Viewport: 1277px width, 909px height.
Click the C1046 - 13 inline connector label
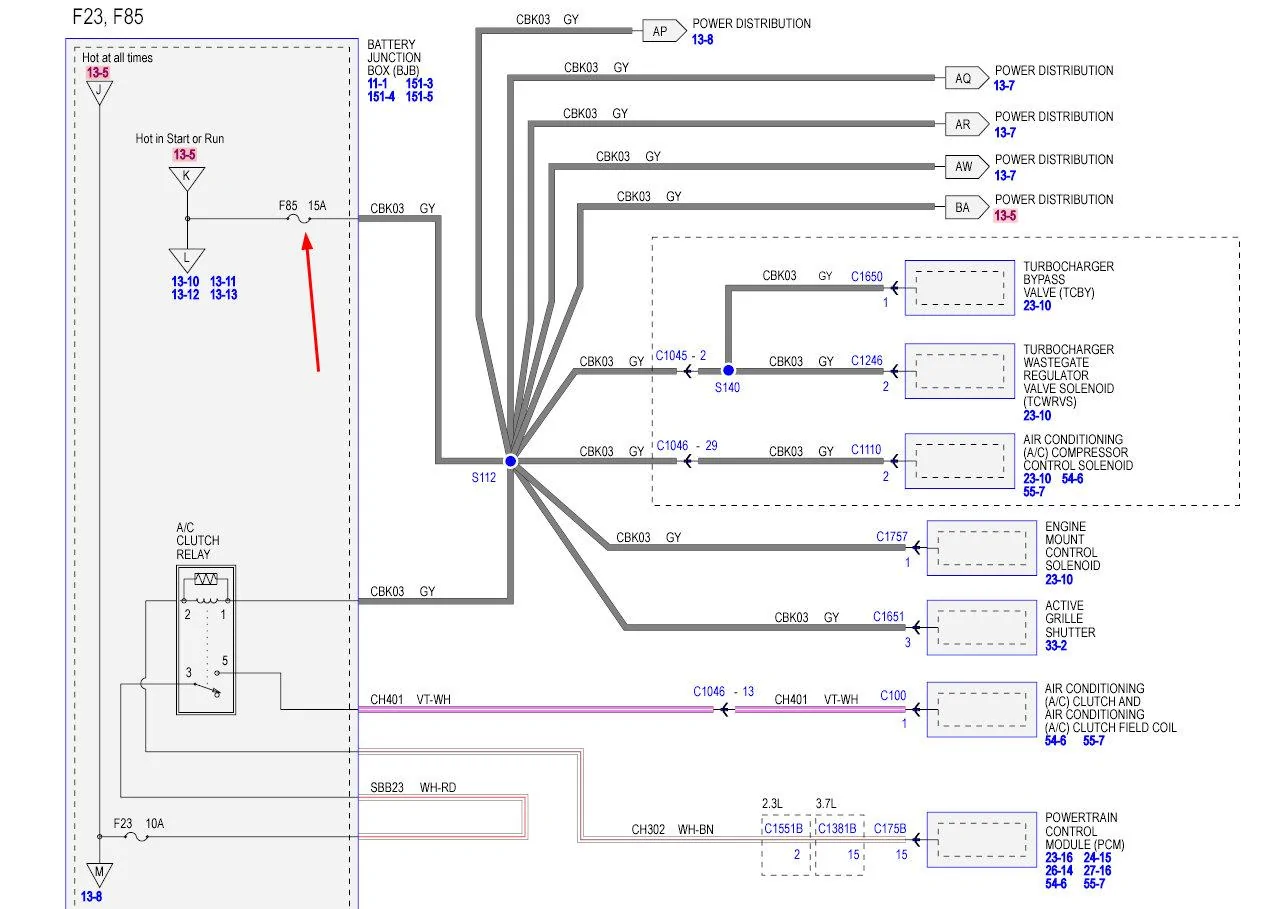[x=724, y=691]
